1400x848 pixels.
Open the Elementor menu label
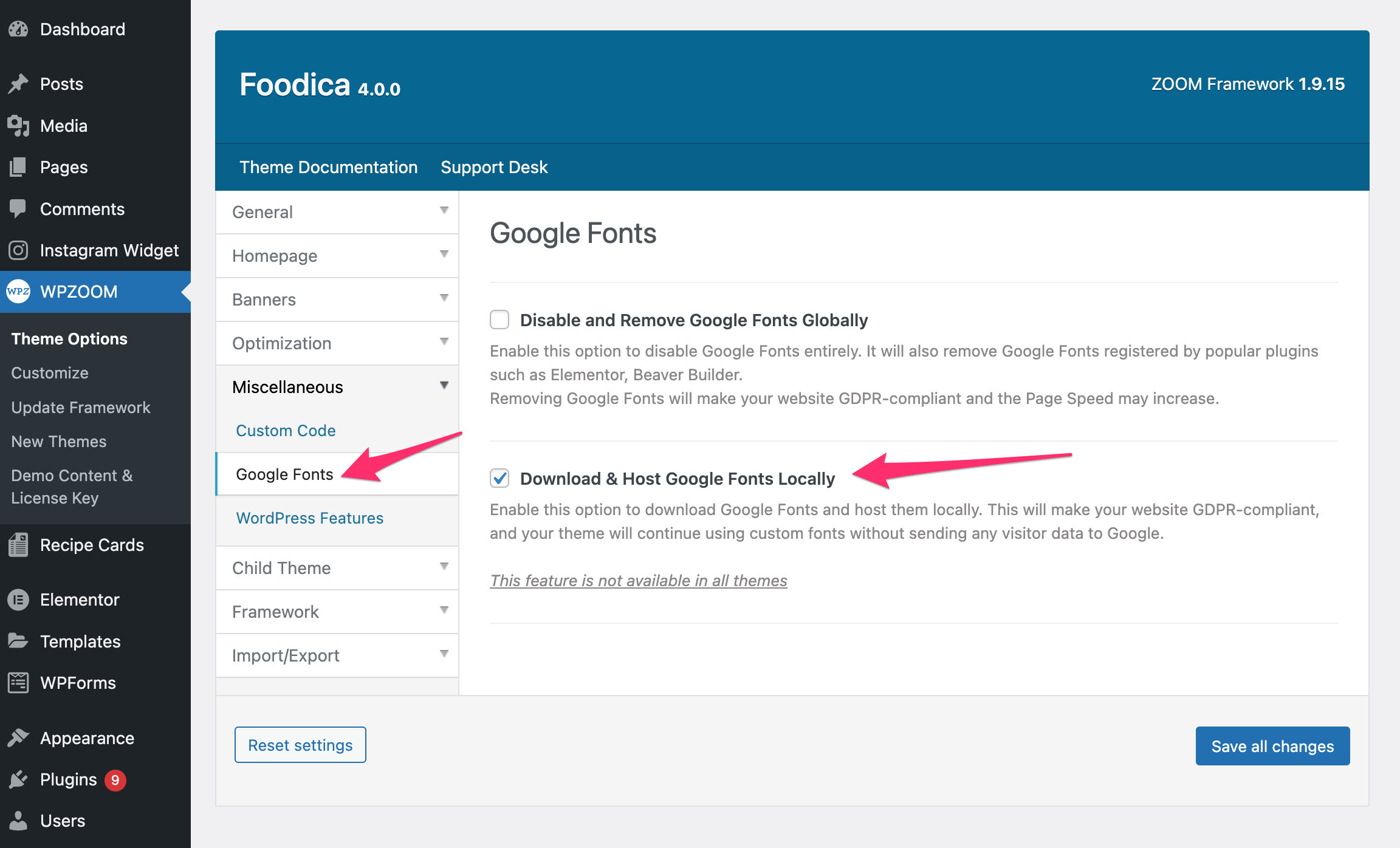pyautogui.click(x=80, y=600)
